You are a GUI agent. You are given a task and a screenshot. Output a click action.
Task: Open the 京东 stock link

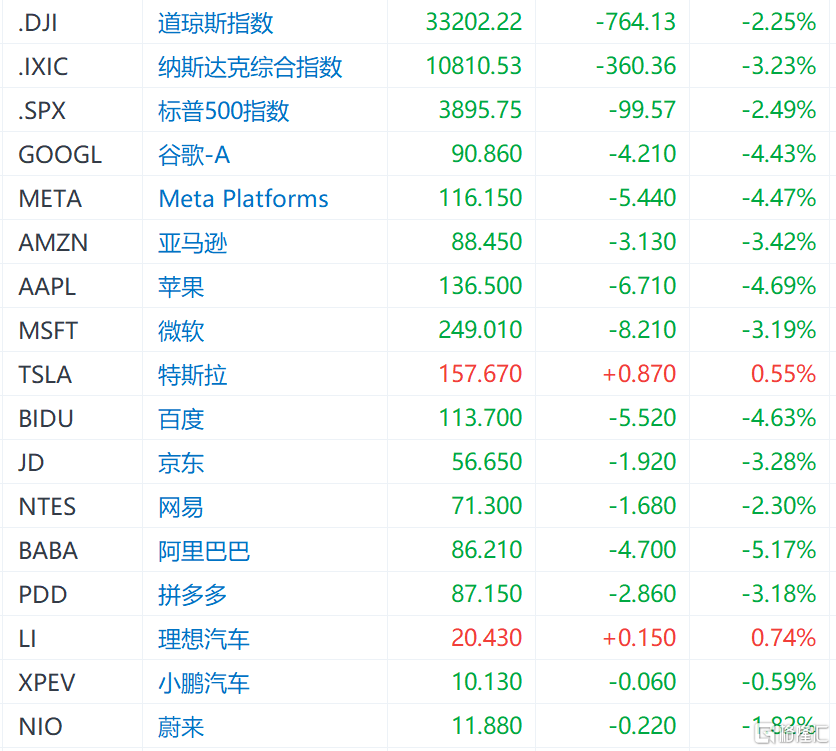click(181, 463)
